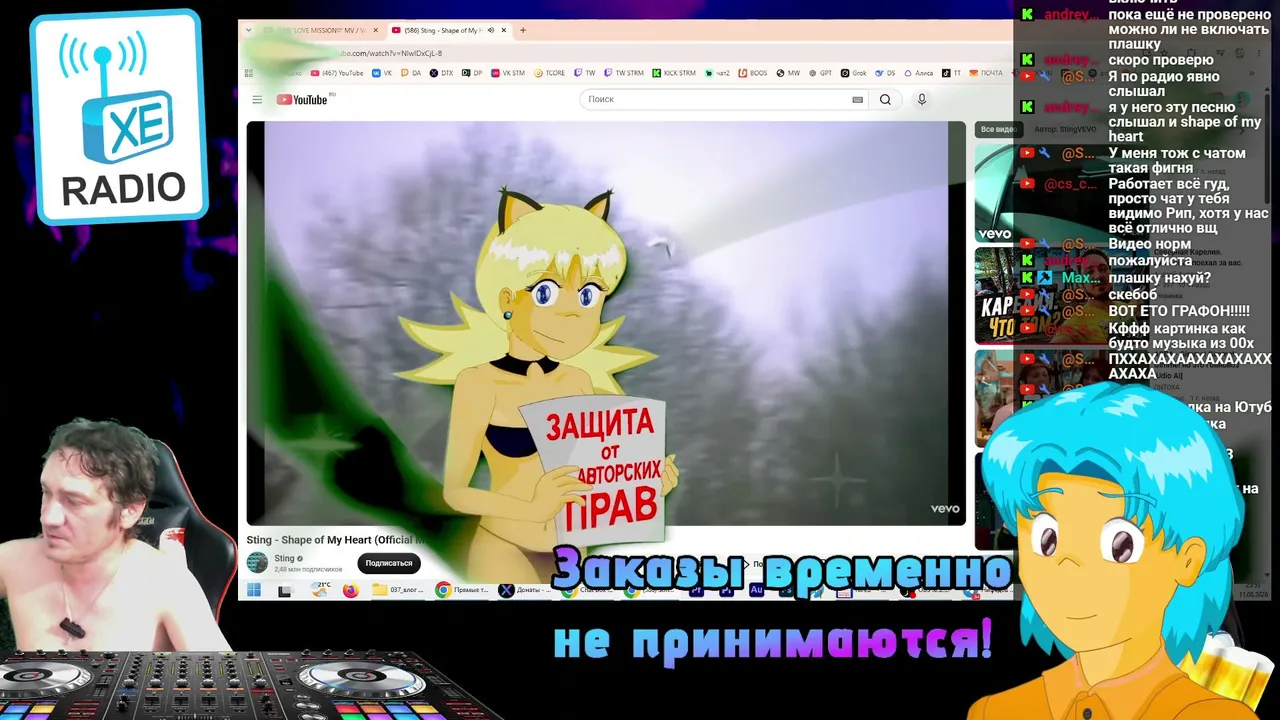Open the MW bookmark
Screen dimensions: 1280x720
pos(788,73)
